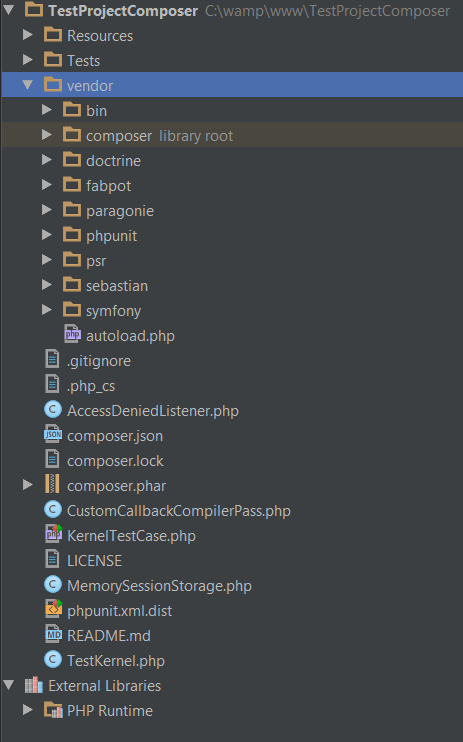Click the composer folder icon
The image size is (463, 742).
click(x=72, y=135)
